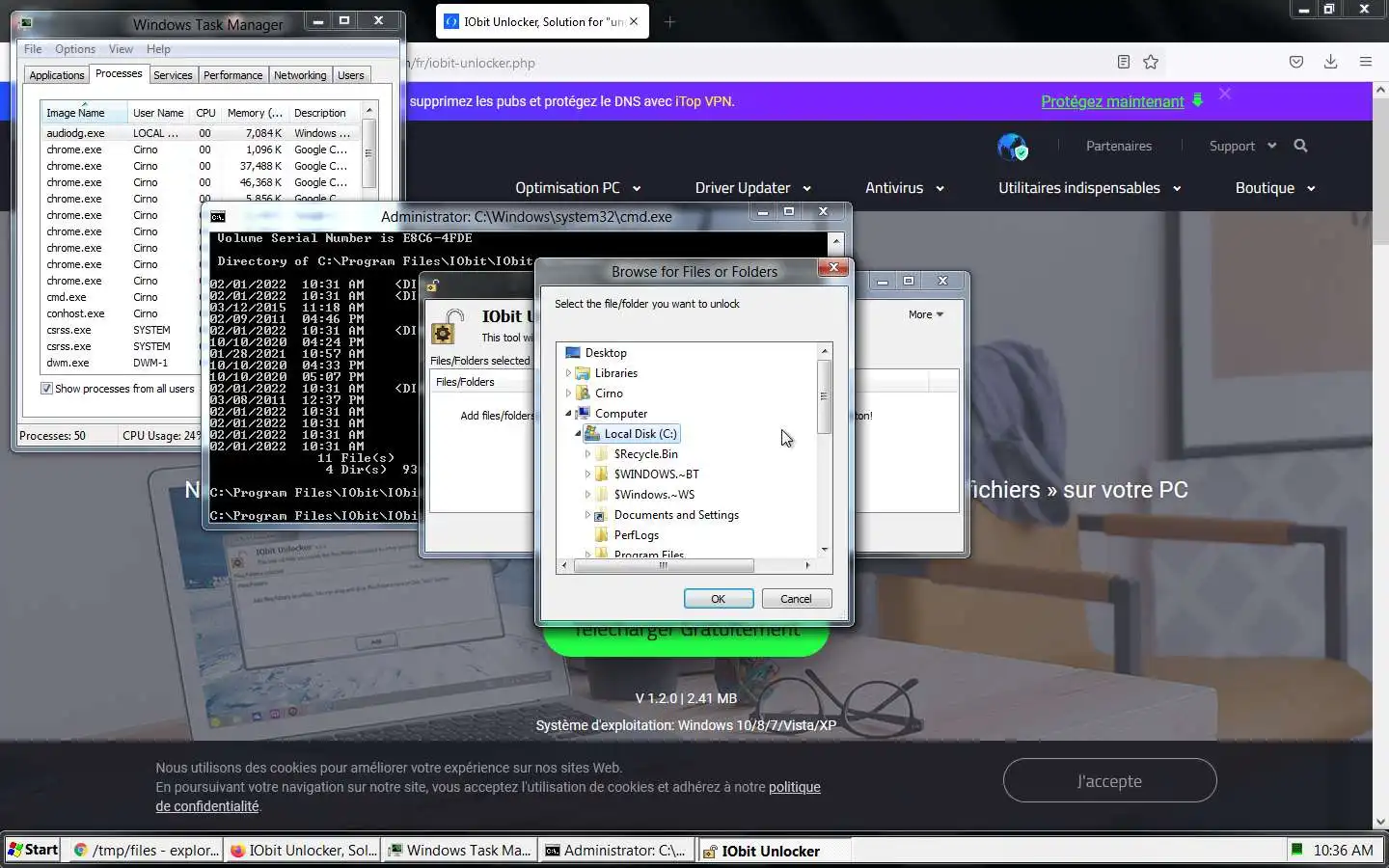The height and width of the screenshot is (868, 1389).
Task: Expand the $WINDOWS.~BT folder node
Action: point(587,475)
